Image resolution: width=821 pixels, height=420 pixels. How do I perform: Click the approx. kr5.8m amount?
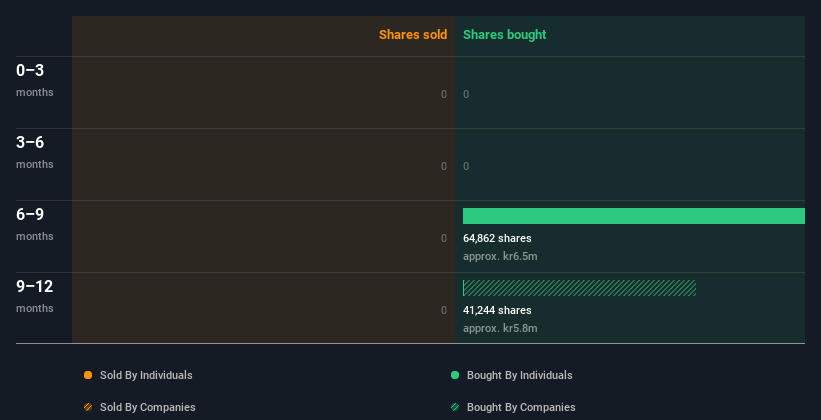(x=500, y=328)
